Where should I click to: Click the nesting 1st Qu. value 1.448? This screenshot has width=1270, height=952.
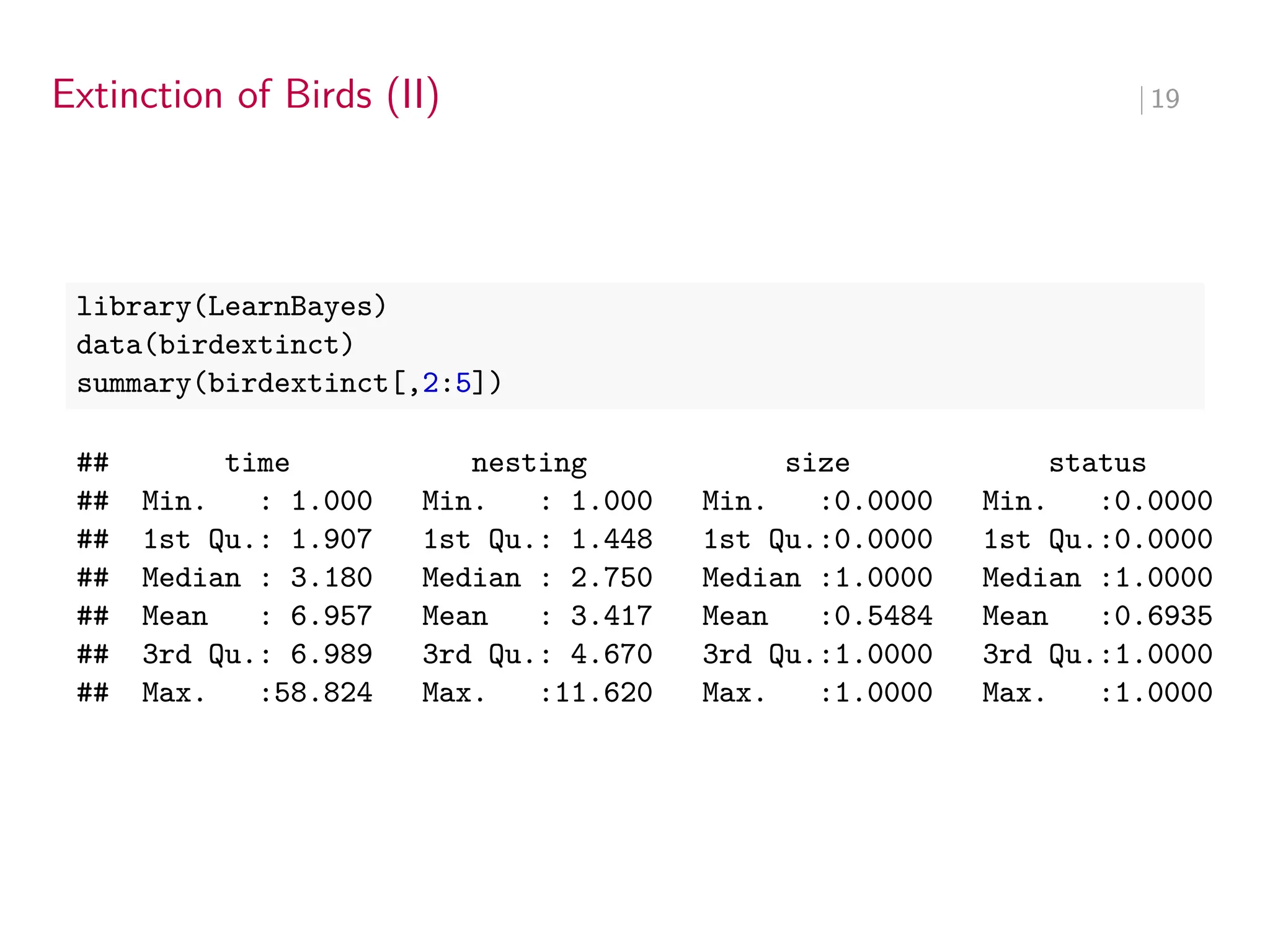612,540
